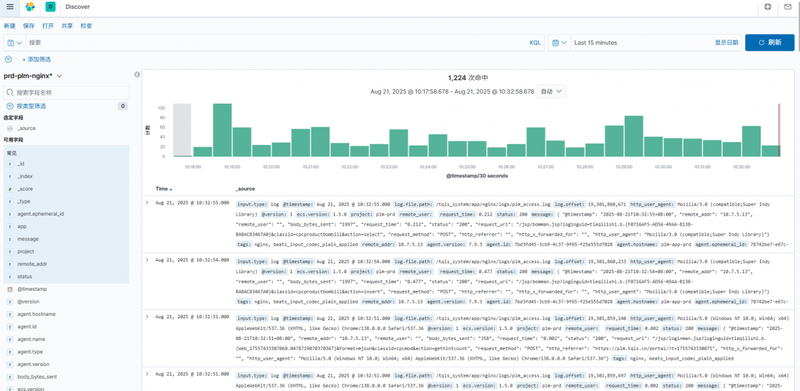Click the filter options circle icon
Image resolution: width=800 pixels, height=391 pixels.
(8, 60)
